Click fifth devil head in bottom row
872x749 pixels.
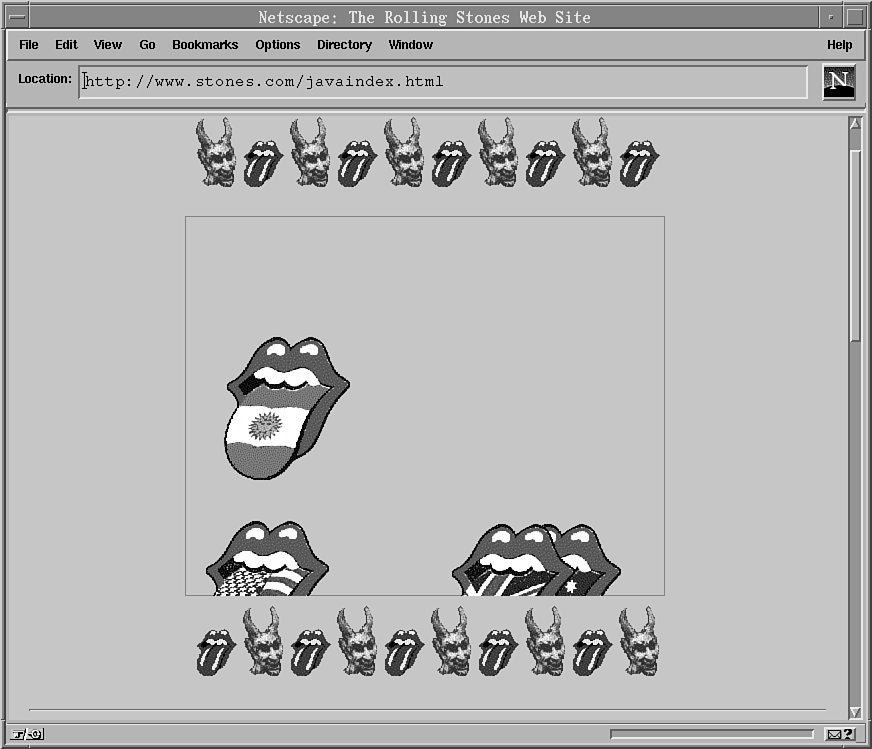coord(638,641)
